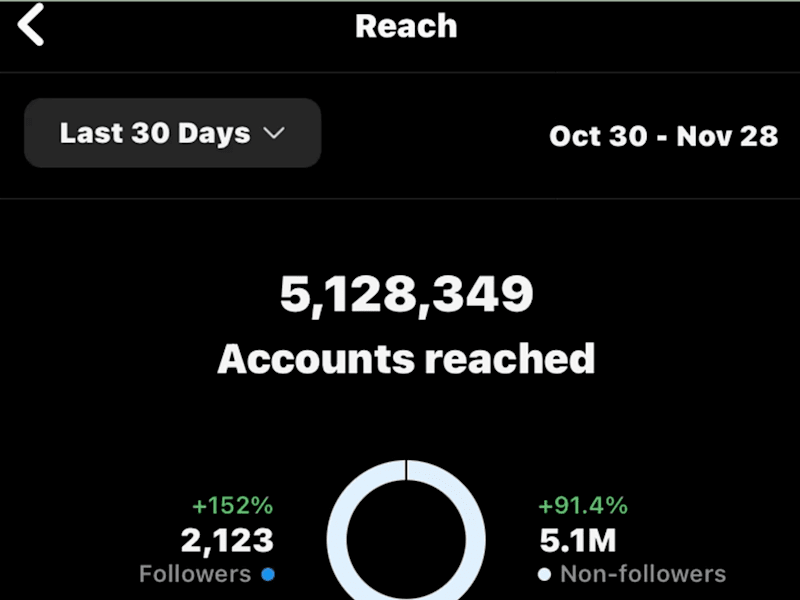
Task: Tap the Nov 28 end date text
Action: pos(727,136)
